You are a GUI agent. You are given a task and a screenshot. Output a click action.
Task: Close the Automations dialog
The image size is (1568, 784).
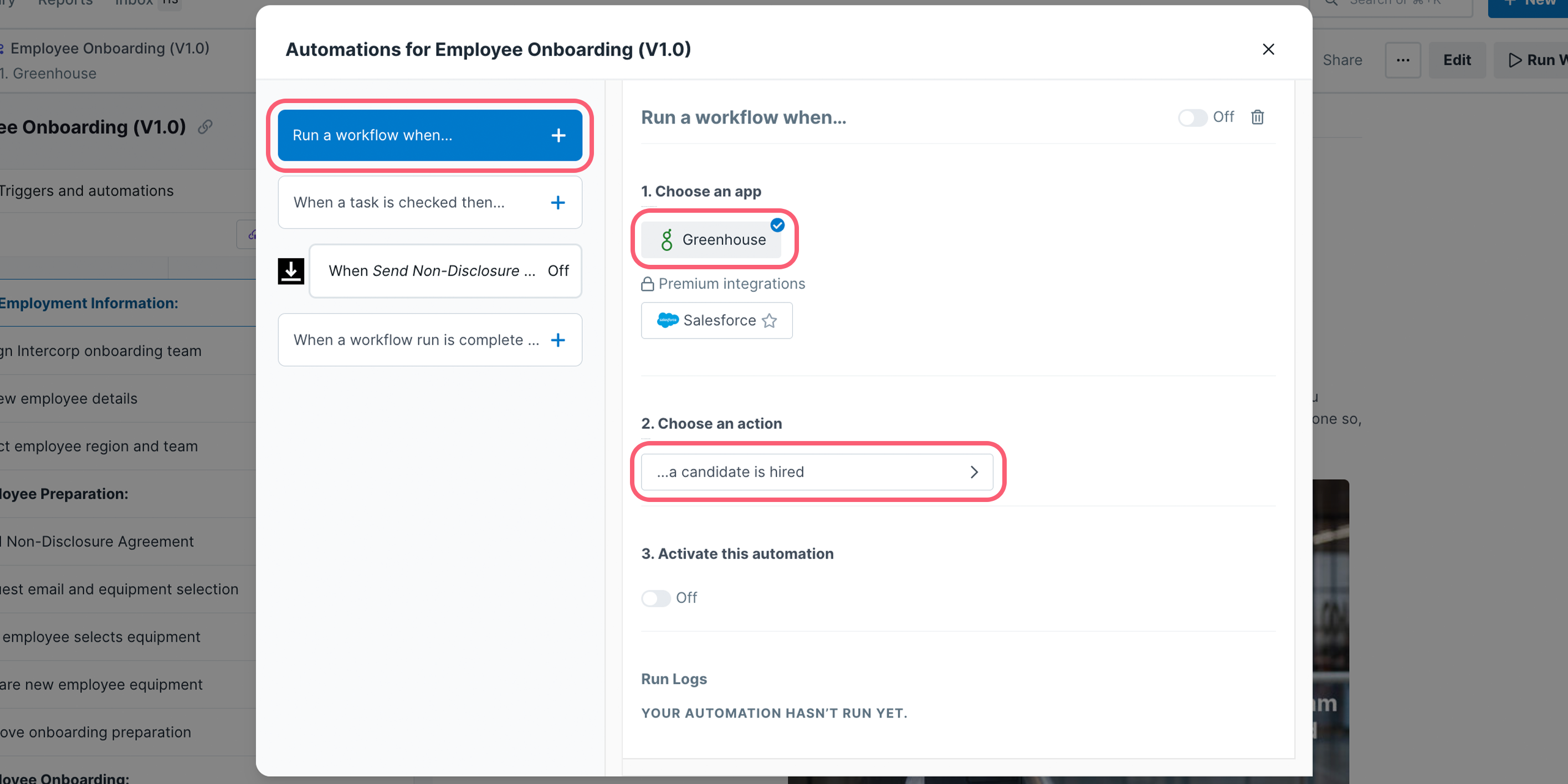coord(1268,49)
